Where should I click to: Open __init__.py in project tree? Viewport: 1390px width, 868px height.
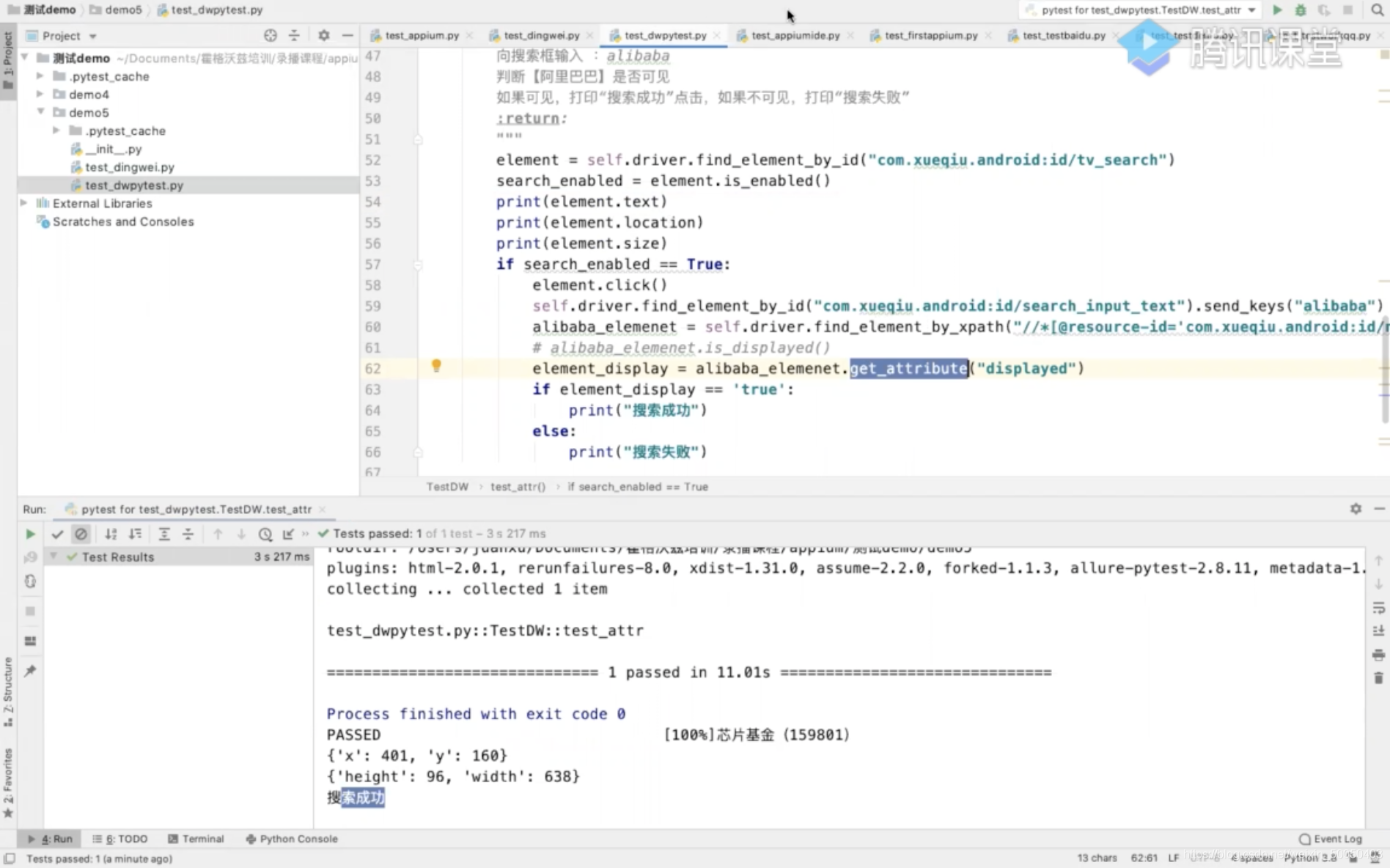tap(113, 149)
